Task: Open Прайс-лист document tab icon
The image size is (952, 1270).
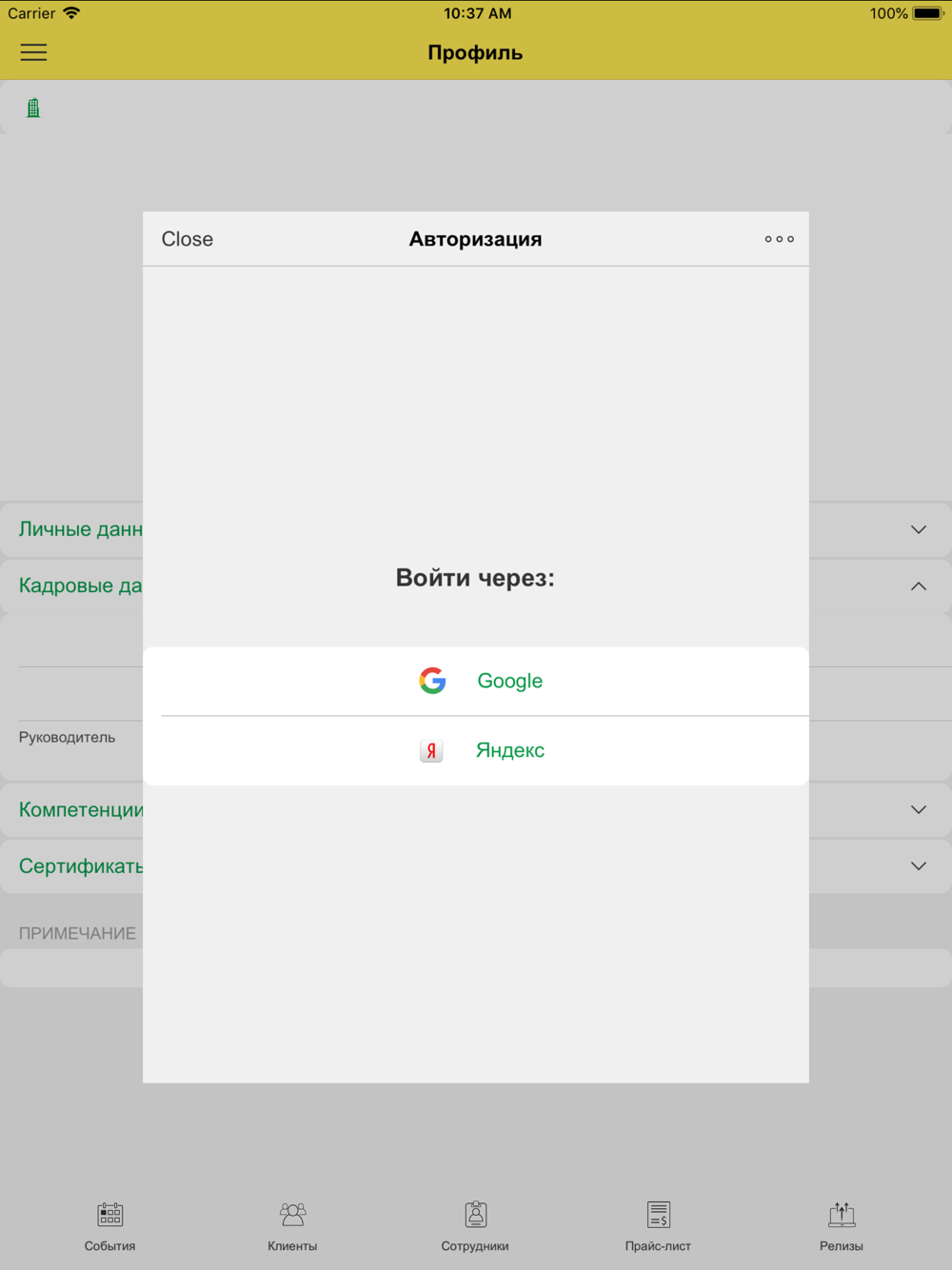Action: tap(659, 1214)
